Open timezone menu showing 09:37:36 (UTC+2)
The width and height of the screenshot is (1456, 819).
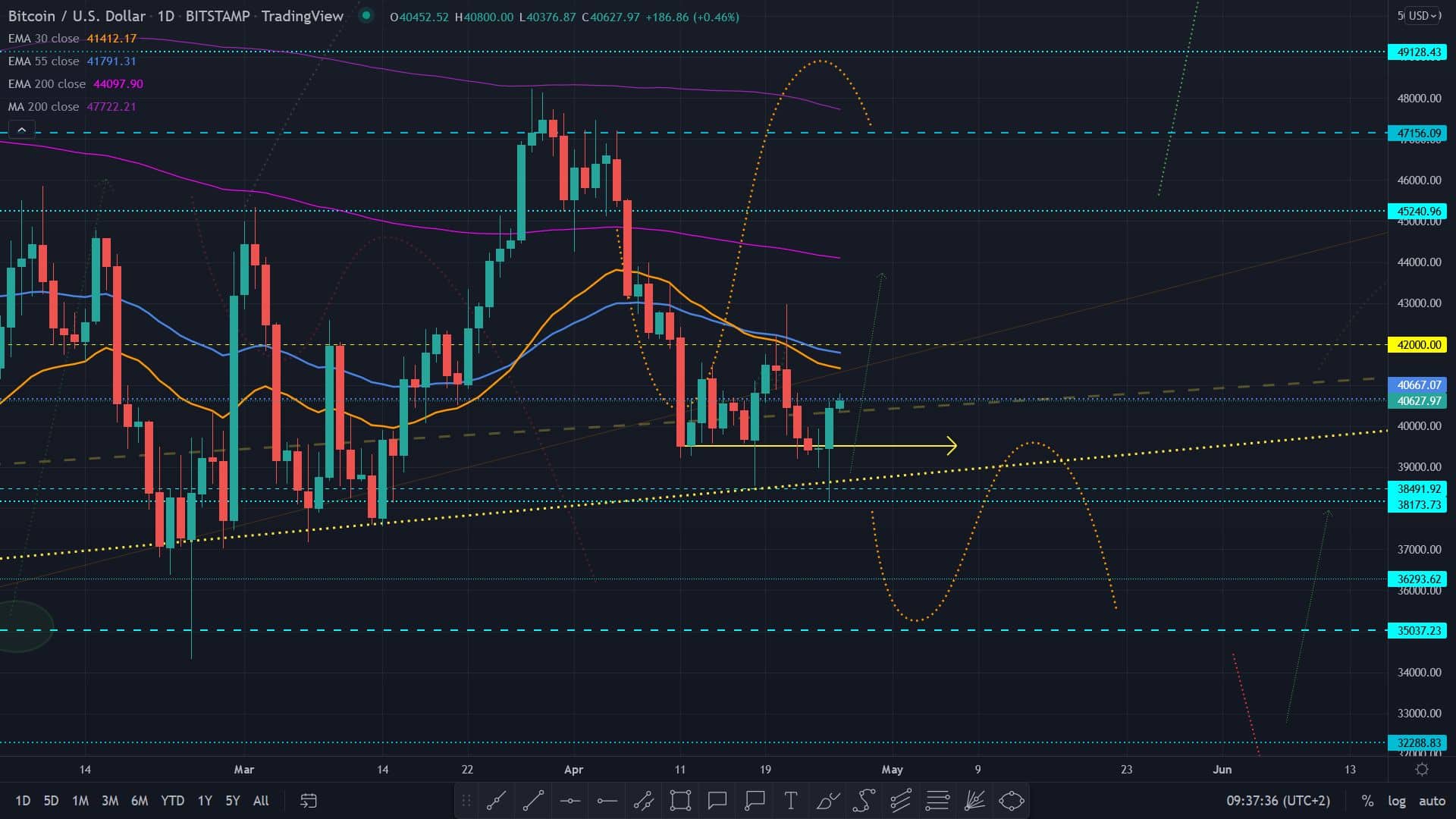[1279, 801]
